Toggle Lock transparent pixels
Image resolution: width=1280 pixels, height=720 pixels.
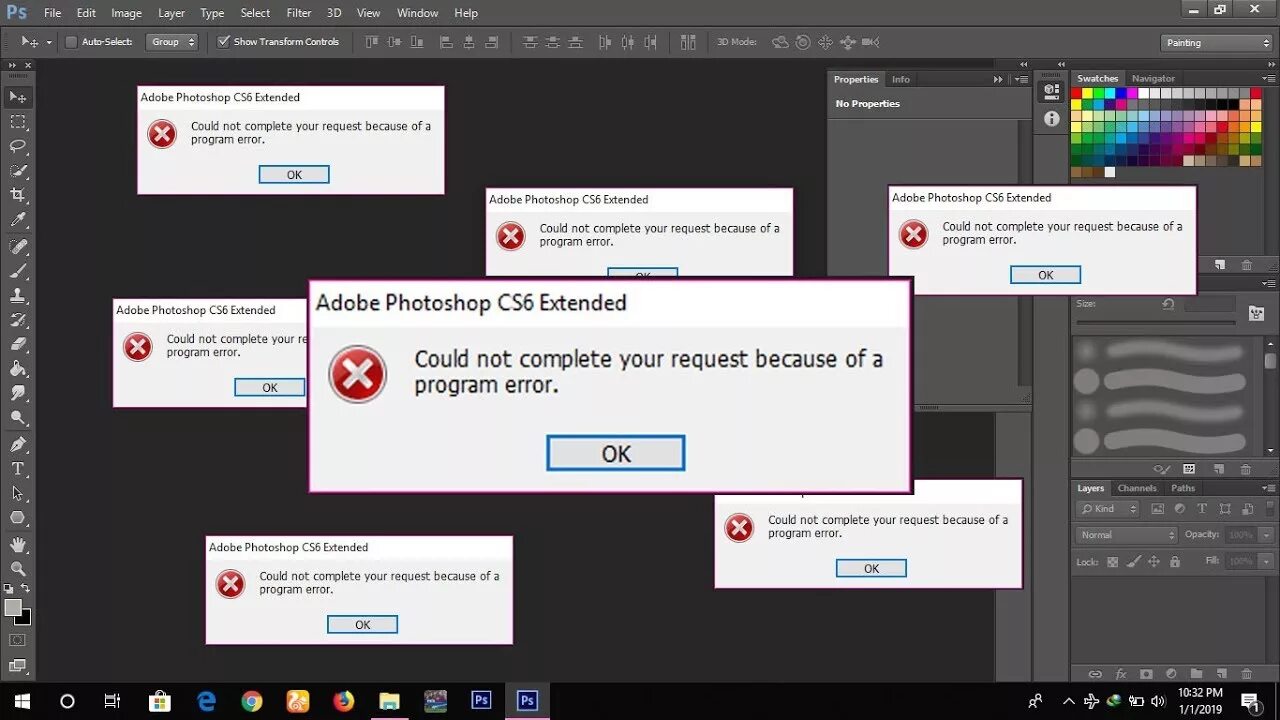[x=1112, y=562]
